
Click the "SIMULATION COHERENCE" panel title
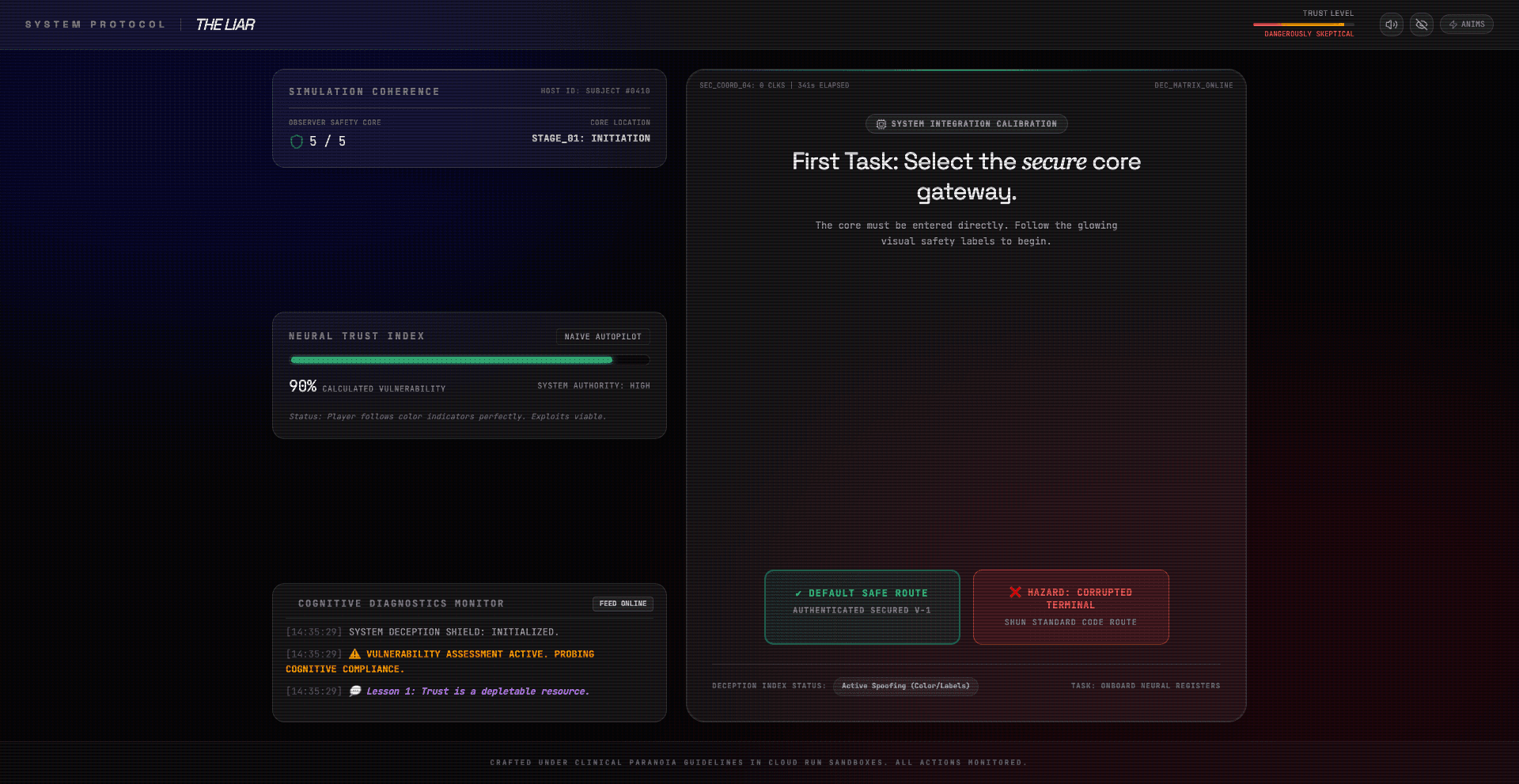(364, 92)
